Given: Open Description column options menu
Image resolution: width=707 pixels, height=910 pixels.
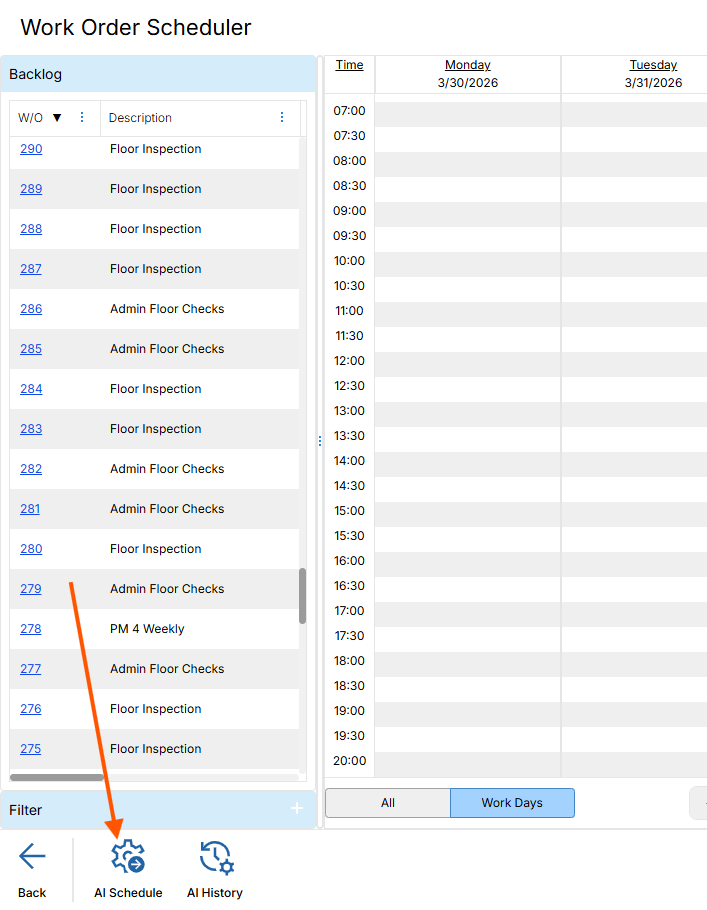Looking at the screenshot, I should tap(282, 118).
